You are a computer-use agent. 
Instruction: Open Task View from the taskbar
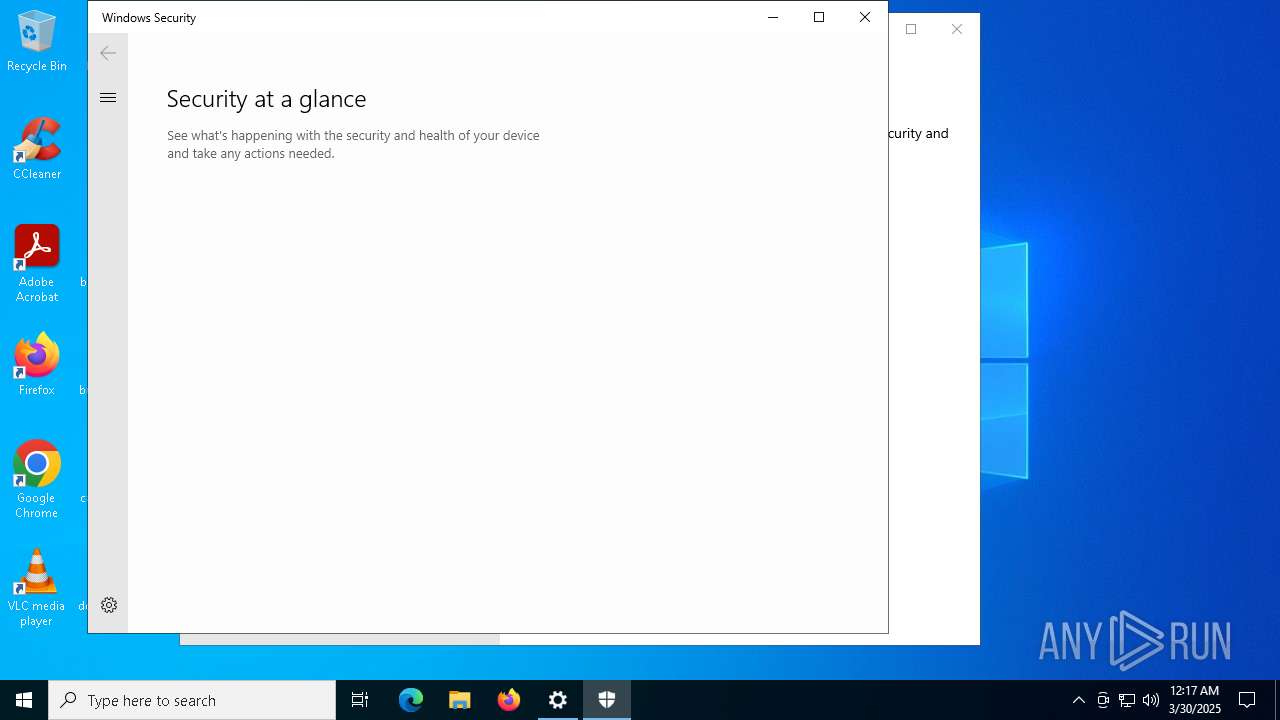point(360,700)
